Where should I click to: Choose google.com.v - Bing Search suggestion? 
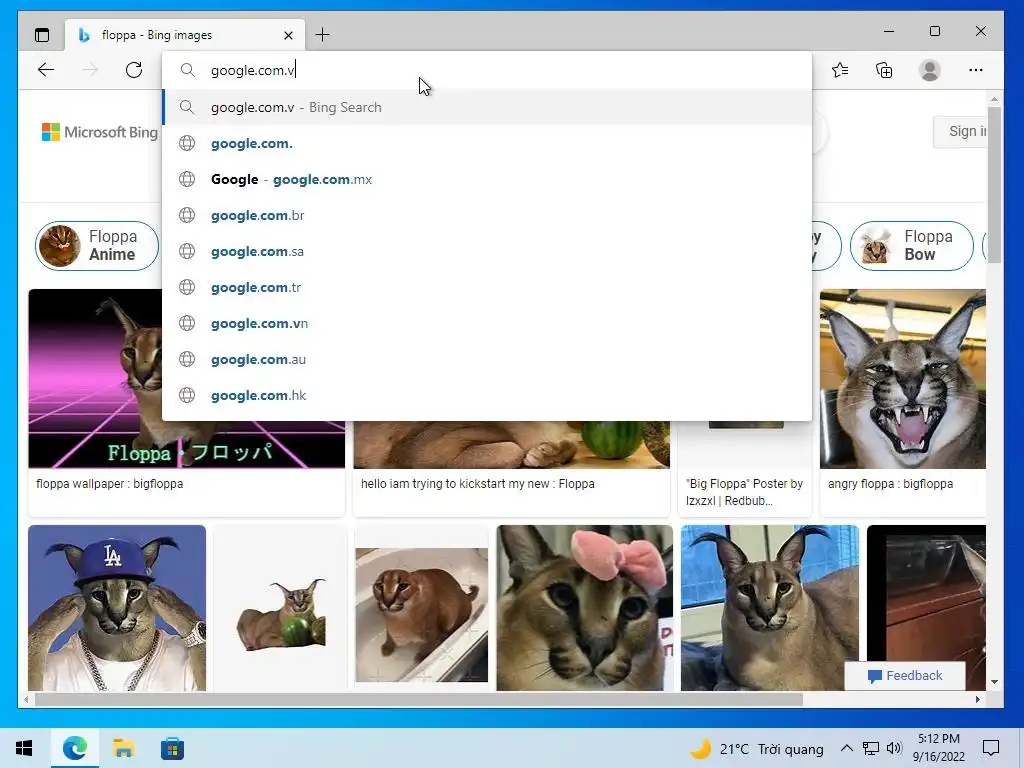click(487, 107)
